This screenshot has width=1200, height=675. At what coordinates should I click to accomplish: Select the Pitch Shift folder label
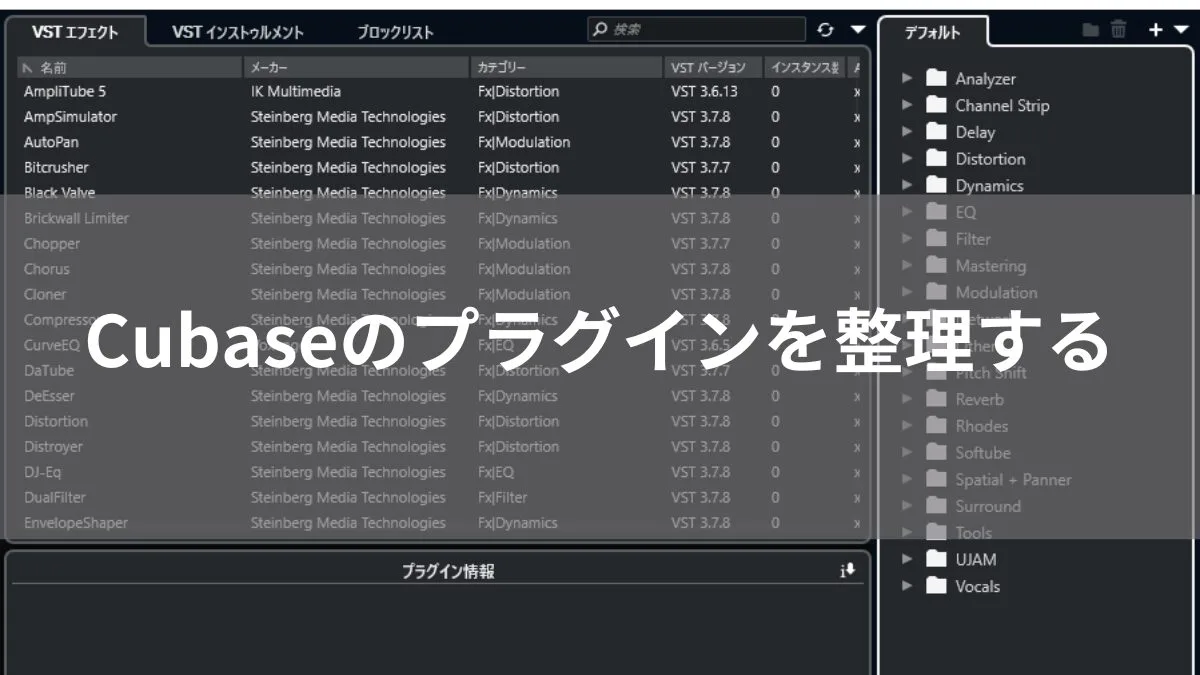991,373
